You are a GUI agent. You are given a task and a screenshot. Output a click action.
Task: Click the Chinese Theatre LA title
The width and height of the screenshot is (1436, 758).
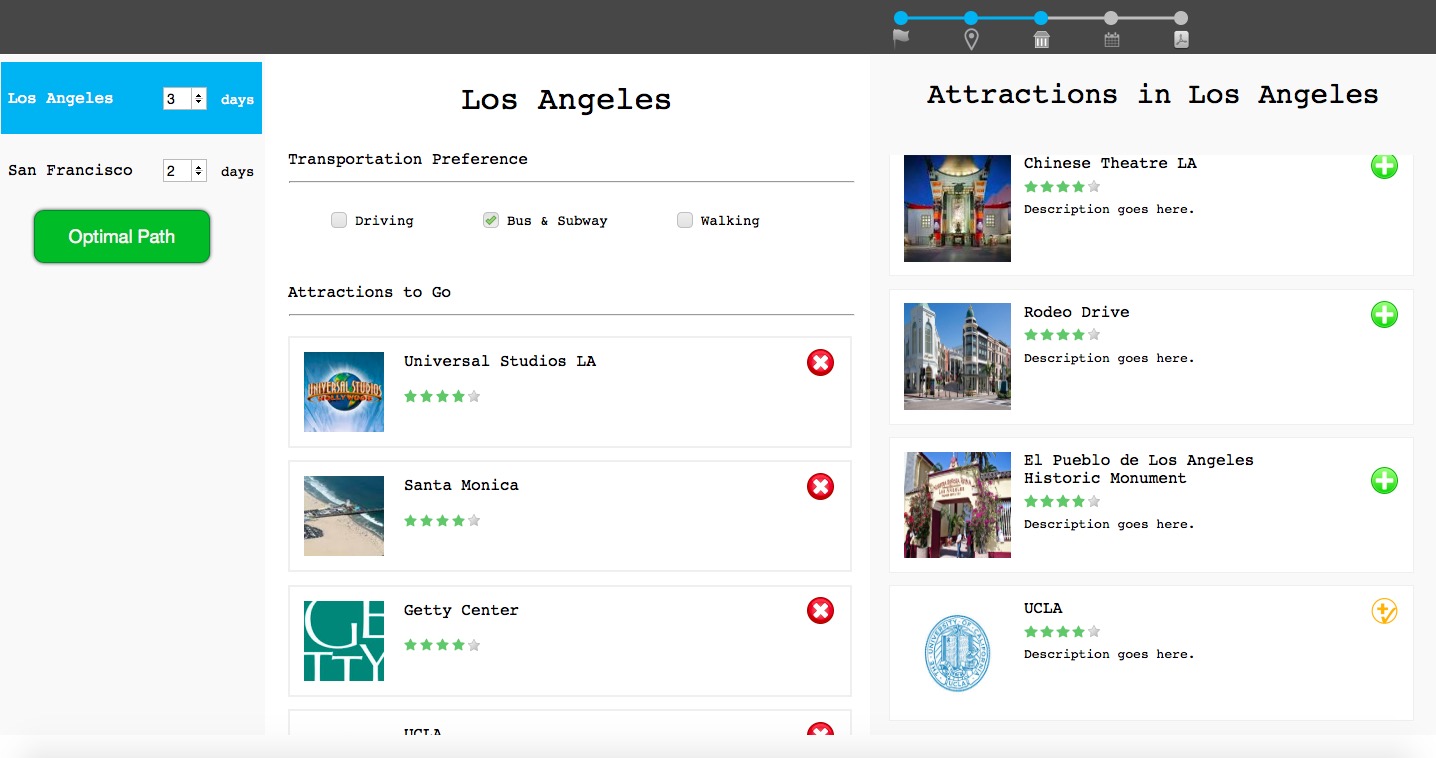click(x=1110, y=163)
